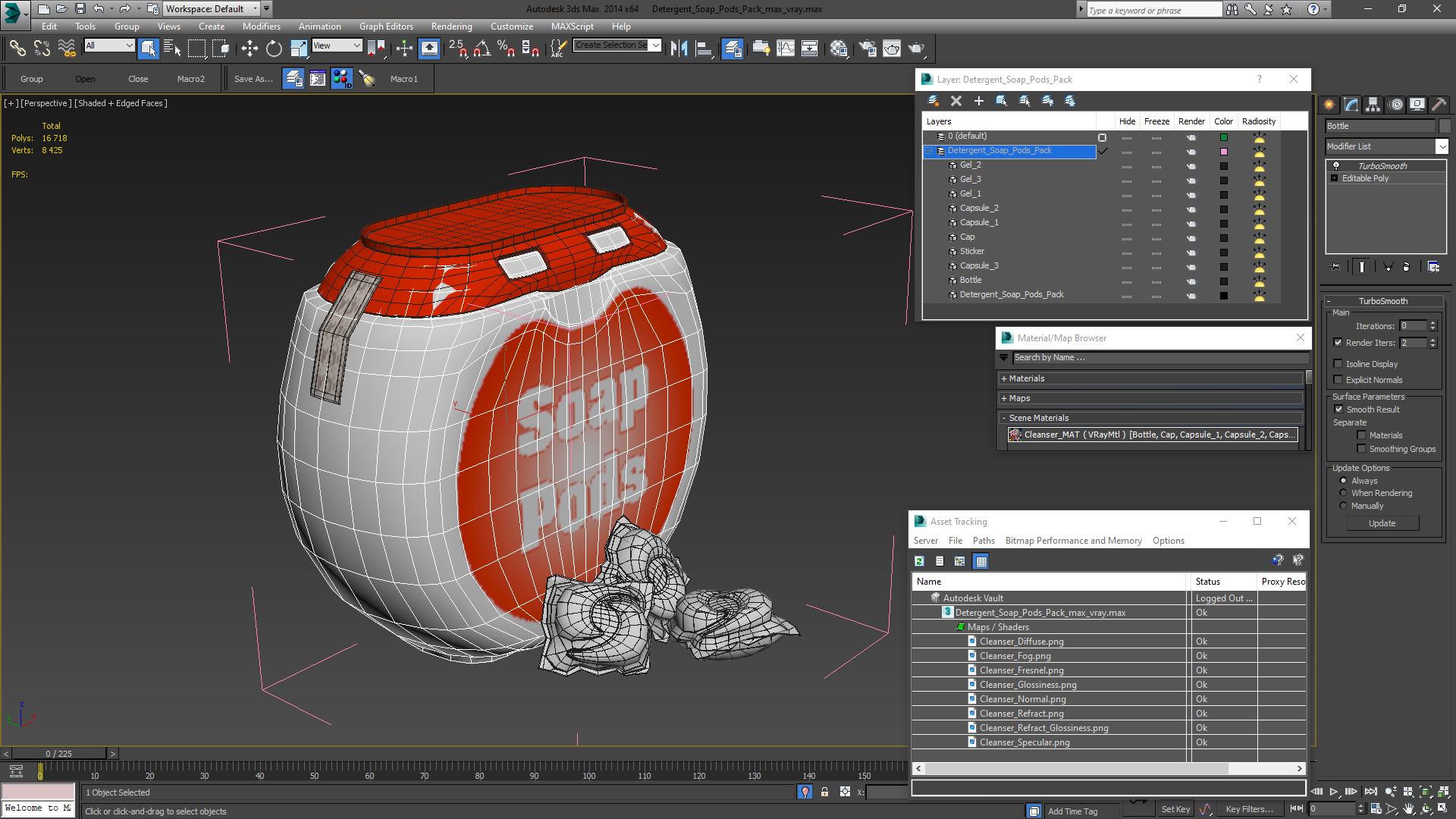Click the TurboSmooth Update button
The width and height of the screenshot is (1456, 819).
click(x=1382, y=523)
